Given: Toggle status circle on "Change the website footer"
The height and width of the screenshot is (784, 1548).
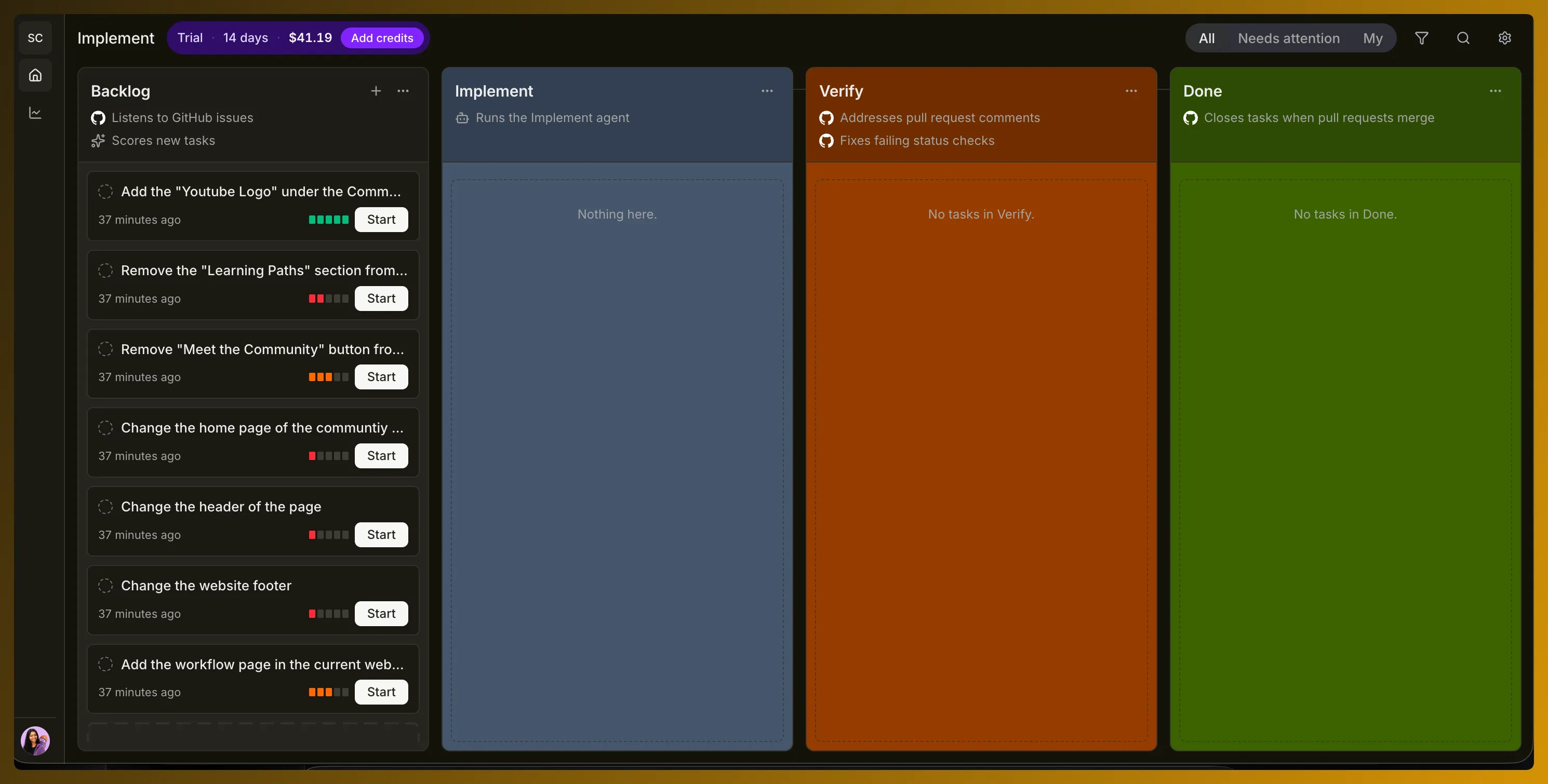Looking at the screenshot, I should 105,586.
